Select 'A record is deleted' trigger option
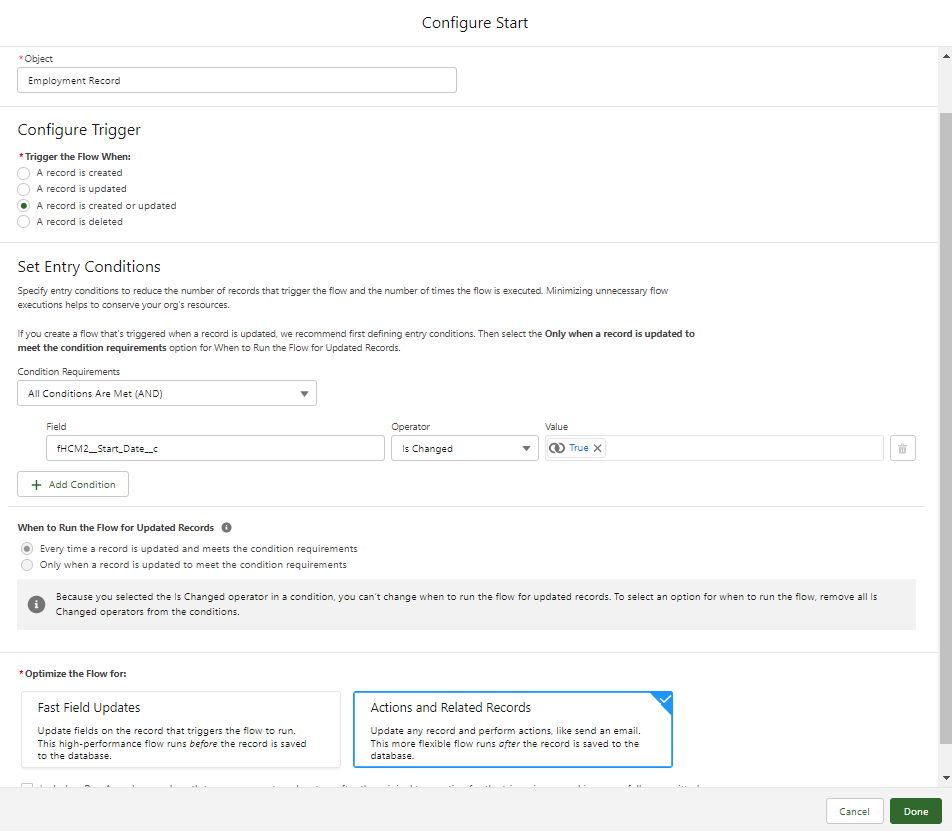The height and width of the screenshot is (831, 952). (24, 222)
